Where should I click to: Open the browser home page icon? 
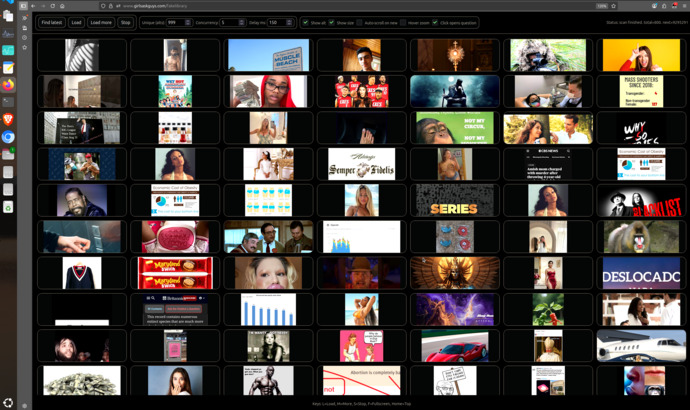tap(62, 6)
